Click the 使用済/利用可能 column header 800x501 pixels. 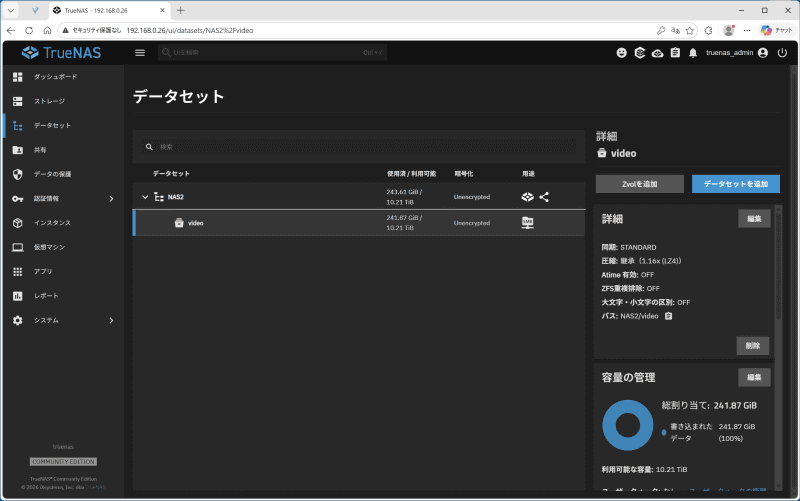tap(411, 174)
